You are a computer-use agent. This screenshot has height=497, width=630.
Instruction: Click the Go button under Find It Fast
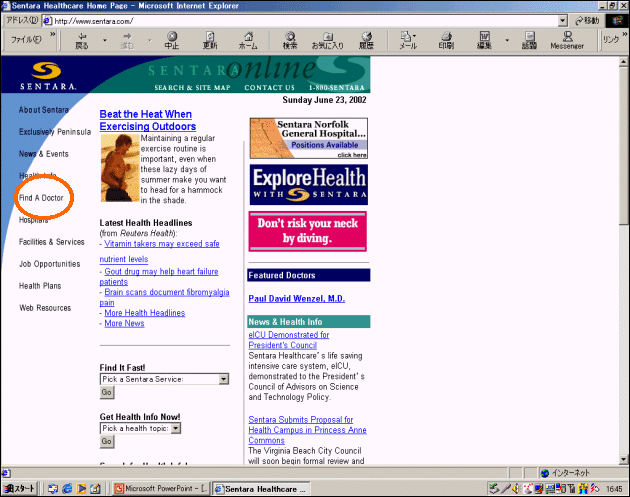coord(107,393)
